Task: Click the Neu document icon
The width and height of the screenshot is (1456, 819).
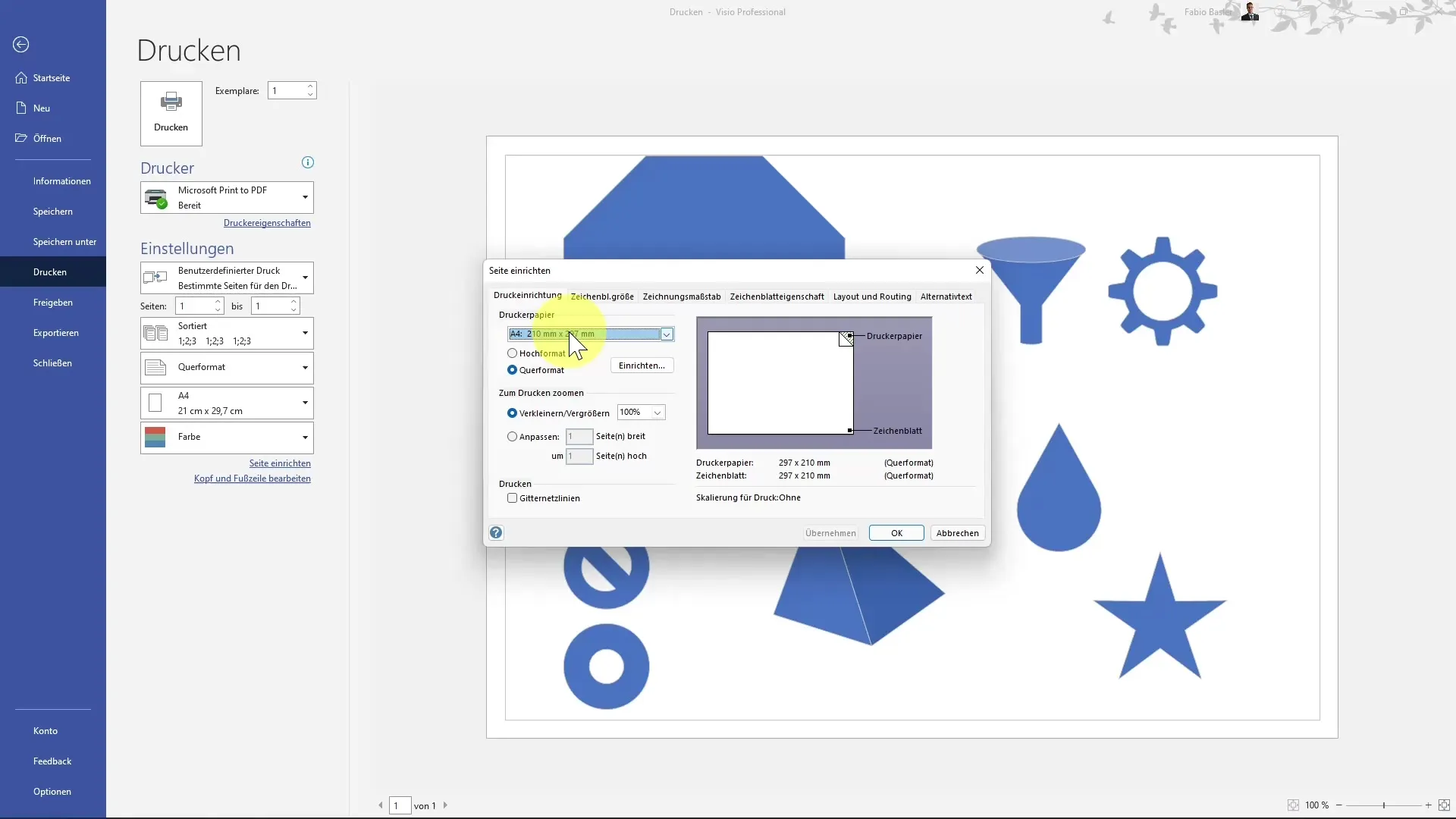Action: click(x=21, y=108)
